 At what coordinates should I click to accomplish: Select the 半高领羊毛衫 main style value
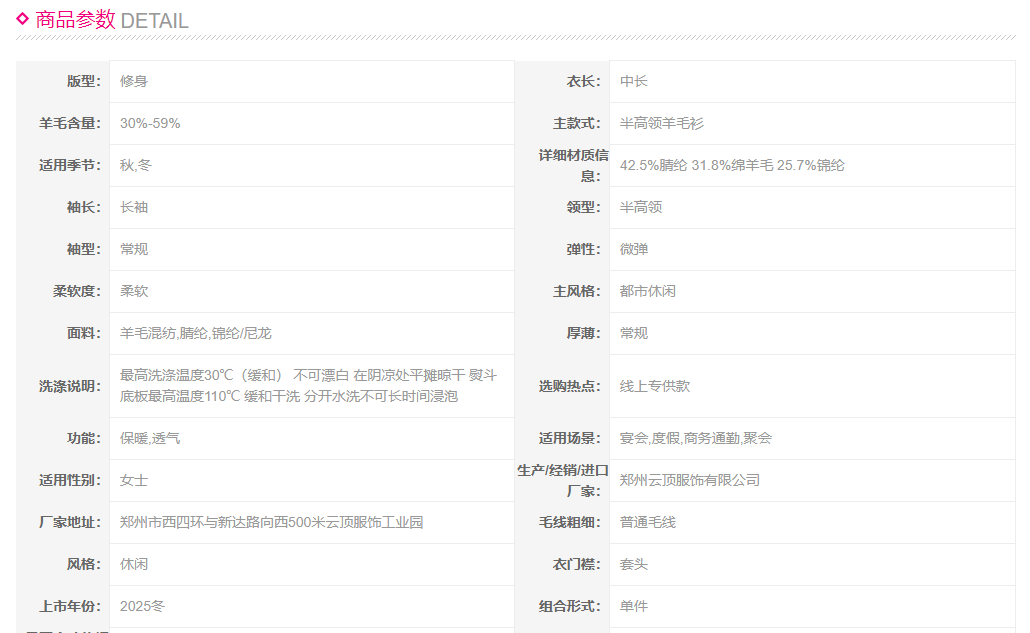pyautogui.click(x=661, y=123)
